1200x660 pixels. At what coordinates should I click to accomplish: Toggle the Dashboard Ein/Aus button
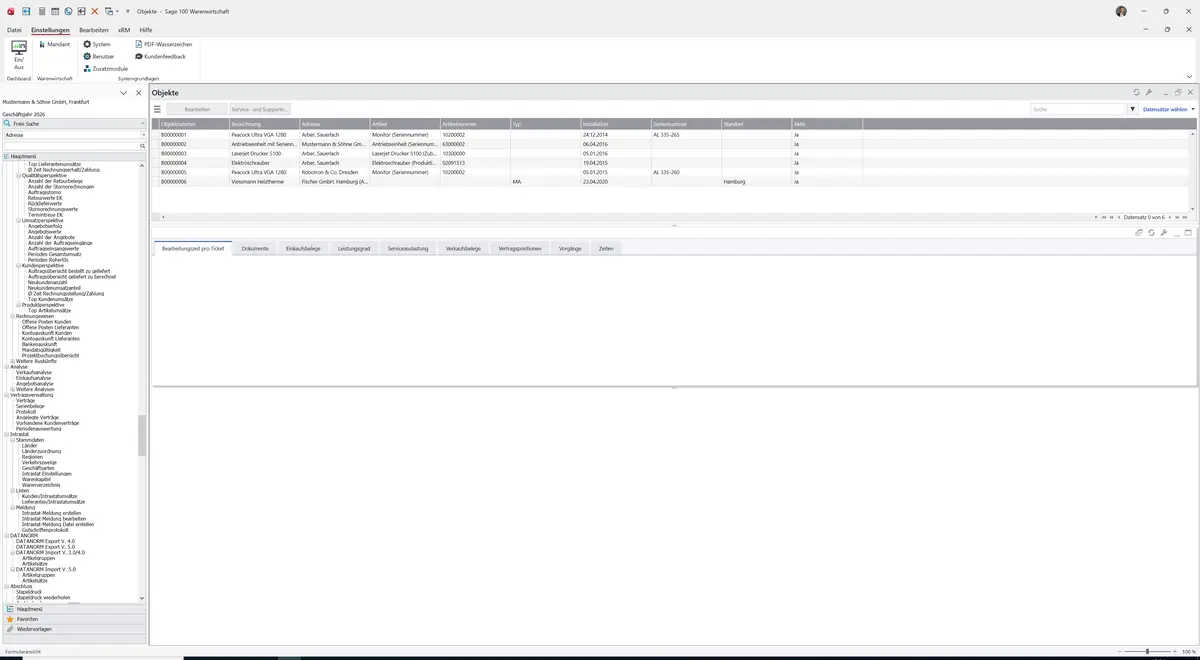[x=19, y=55]
